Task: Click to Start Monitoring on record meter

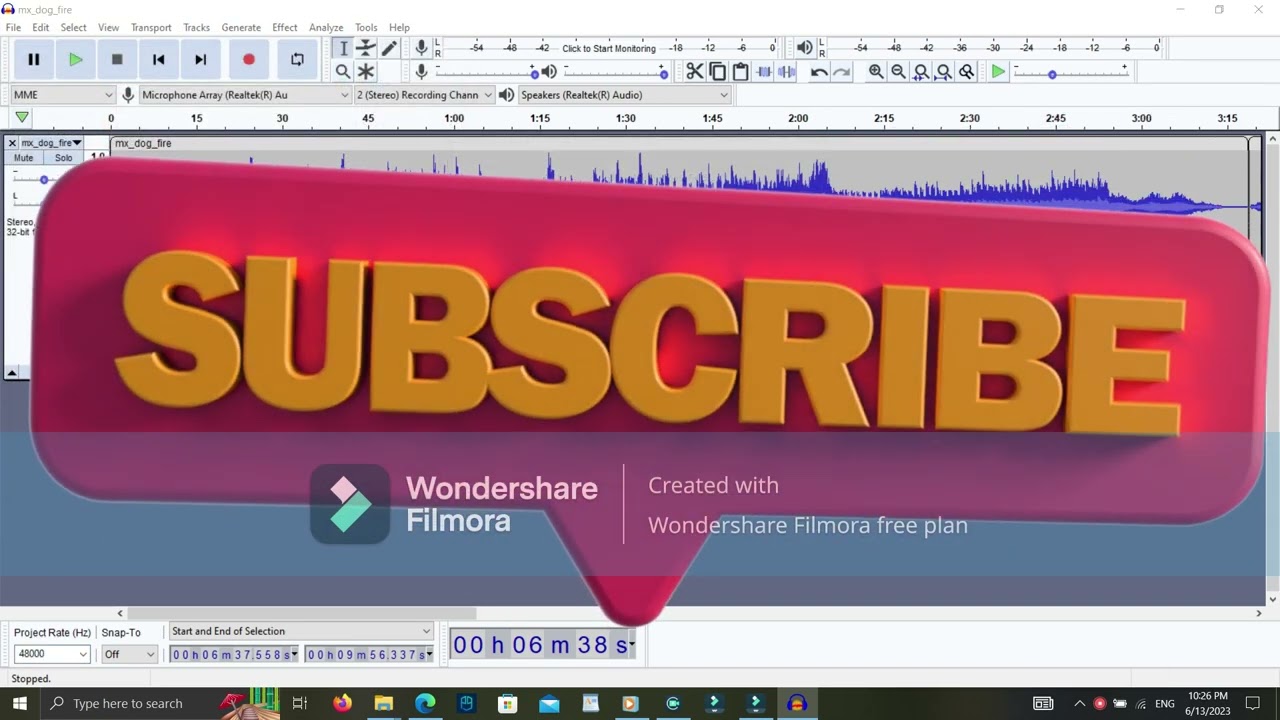Action: (609, 48)
